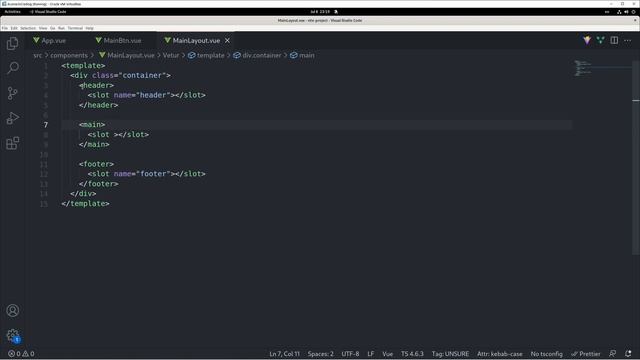Open Run and Debug view

tap(13, 118)
